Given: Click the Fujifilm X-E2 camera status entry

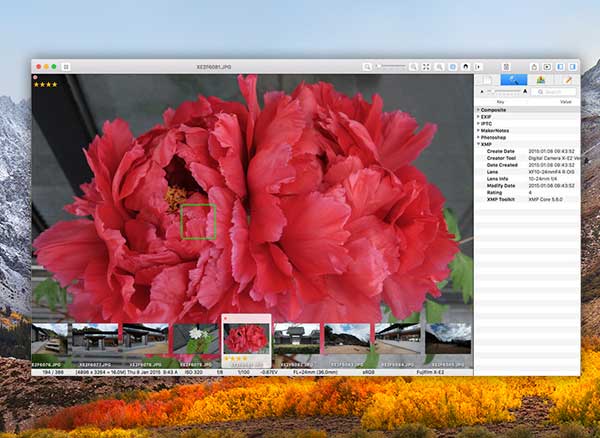Looking at the screenshot, I should 430,372.
